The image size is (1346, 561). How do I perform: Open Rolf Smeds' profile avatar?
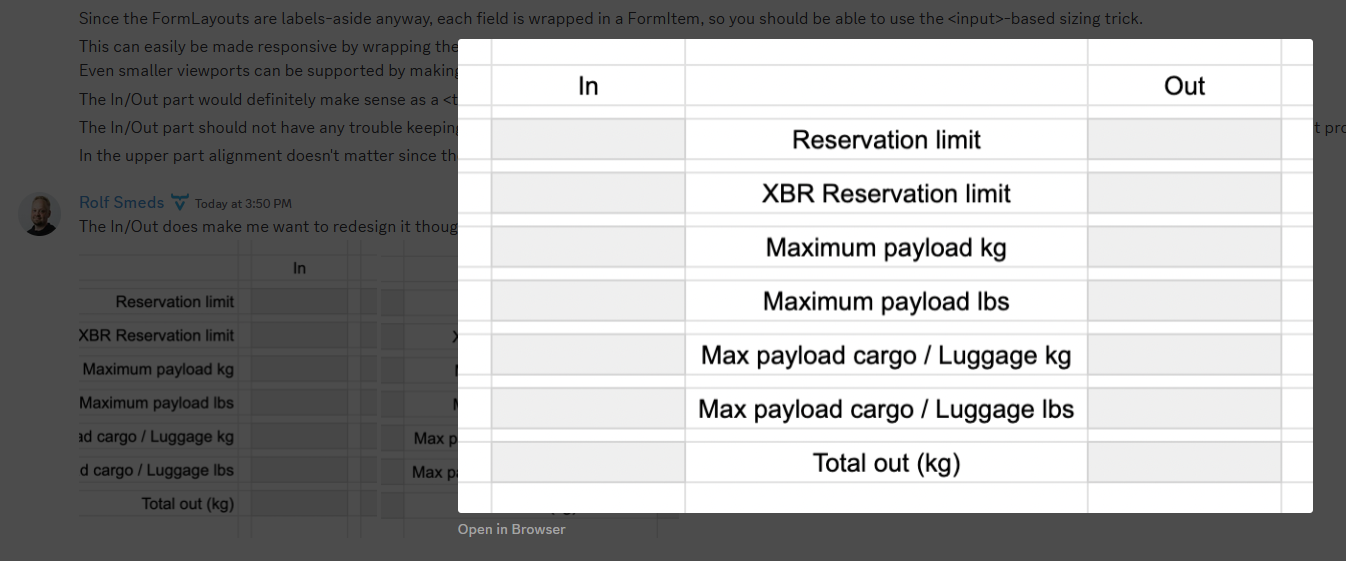coord(40,214)
